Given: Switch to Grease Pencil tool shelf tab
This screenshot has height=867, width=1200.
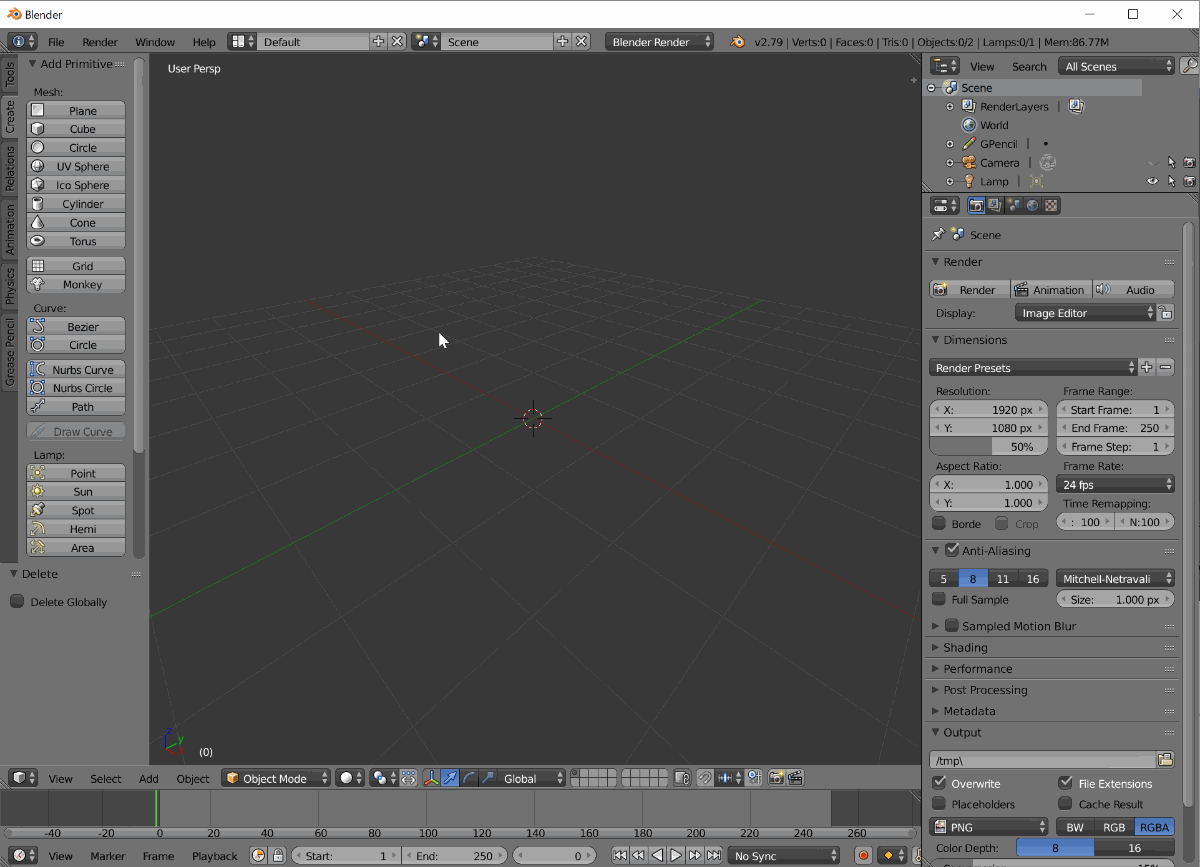Looking at the screenshot, I should tap(10, 352).
